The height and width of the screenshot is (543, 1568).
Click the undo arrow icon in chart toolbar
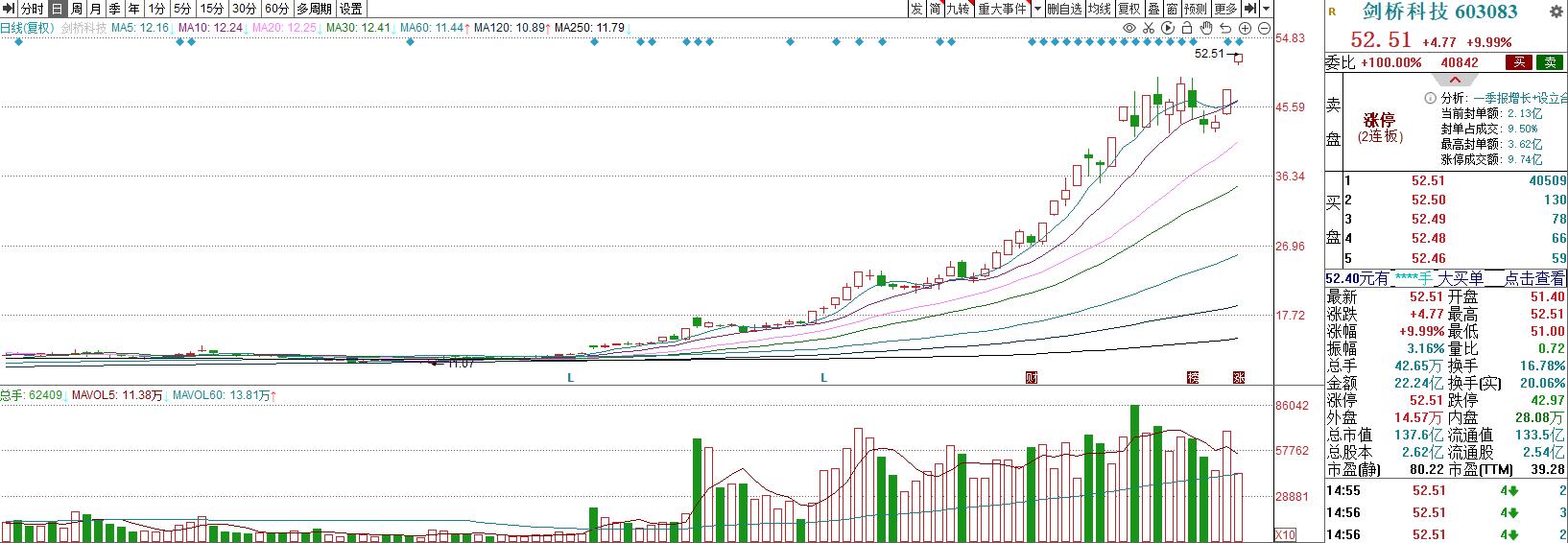click(x=1226, y=29)
